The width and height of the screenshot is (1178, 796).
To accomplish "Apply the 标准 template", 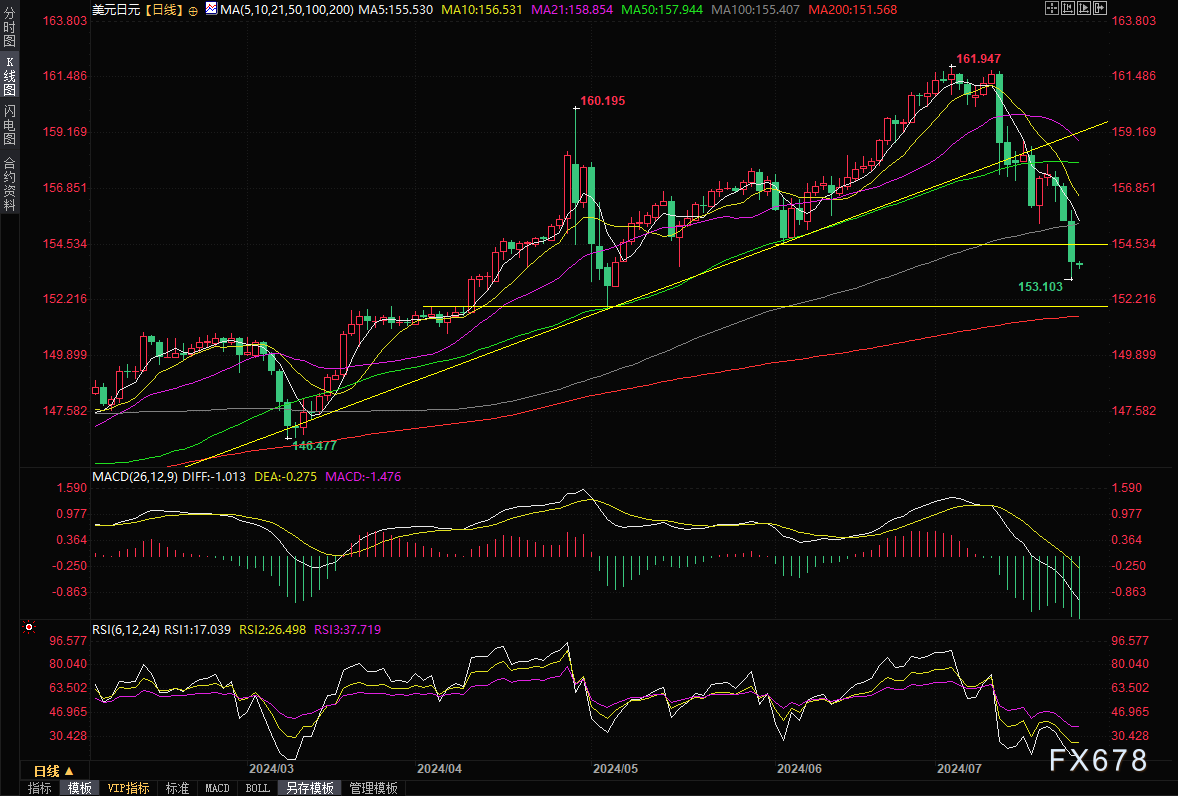I will 177,788.
